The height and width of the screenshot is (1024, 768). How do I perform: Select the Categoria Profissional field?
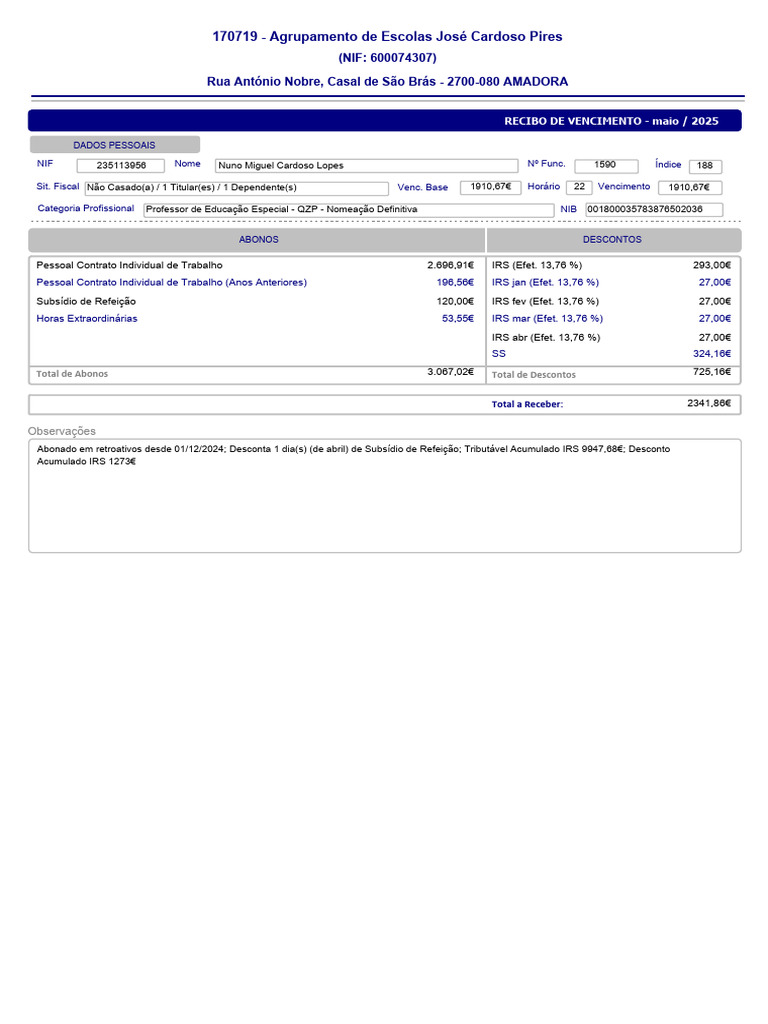coord(349,210)
